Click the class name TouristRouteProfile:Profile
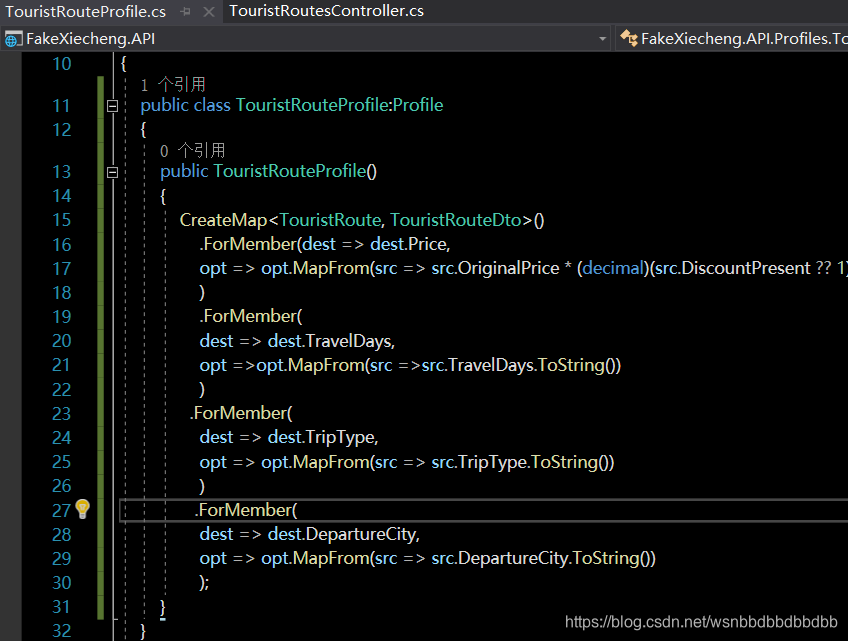848x641 pixels. point(340,105)
